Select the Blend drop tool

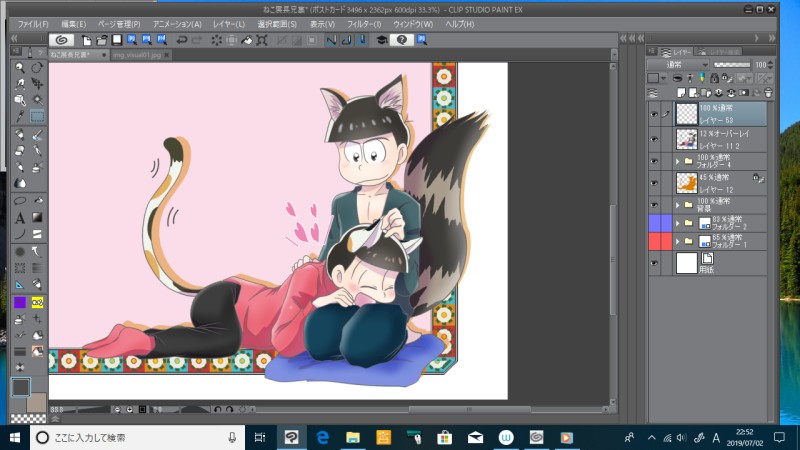(x=20, y=183)
